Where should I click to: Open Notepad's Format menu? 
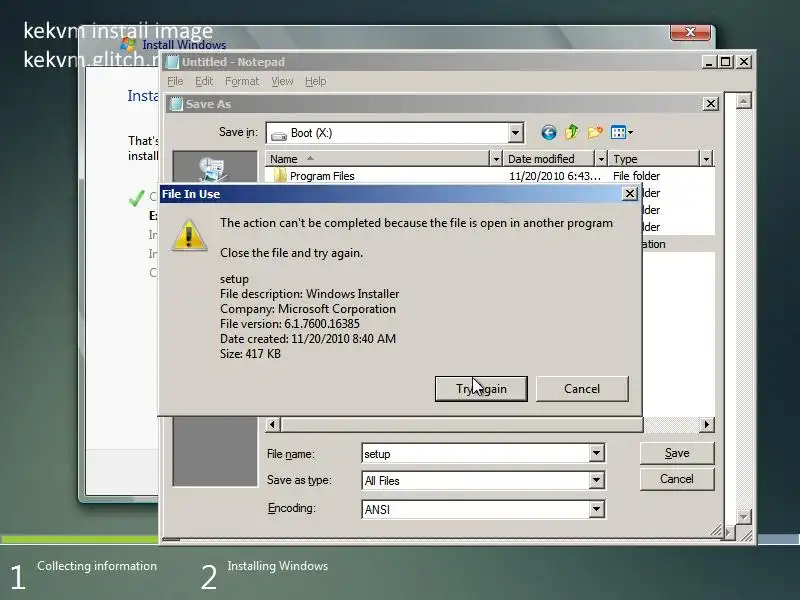242,81
